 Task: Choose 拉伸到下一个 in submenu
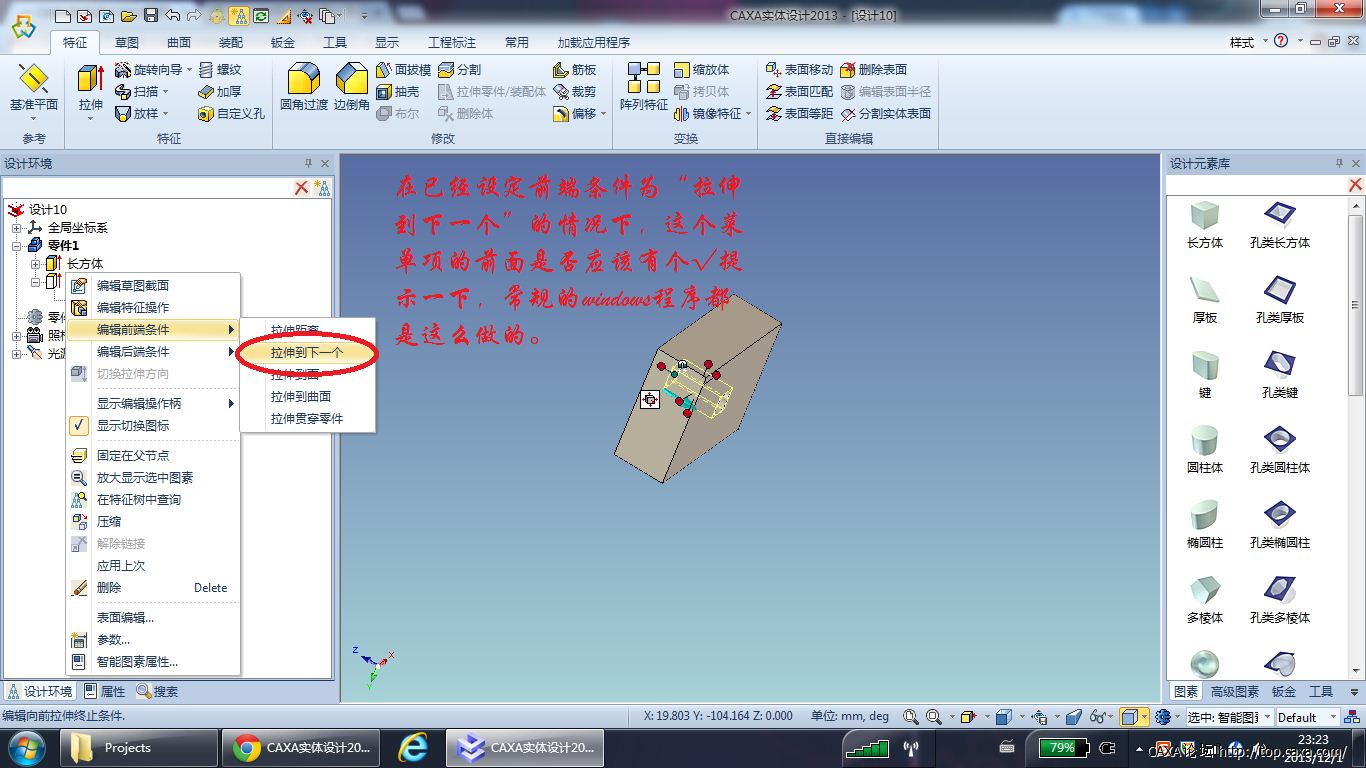click(308, 352)
